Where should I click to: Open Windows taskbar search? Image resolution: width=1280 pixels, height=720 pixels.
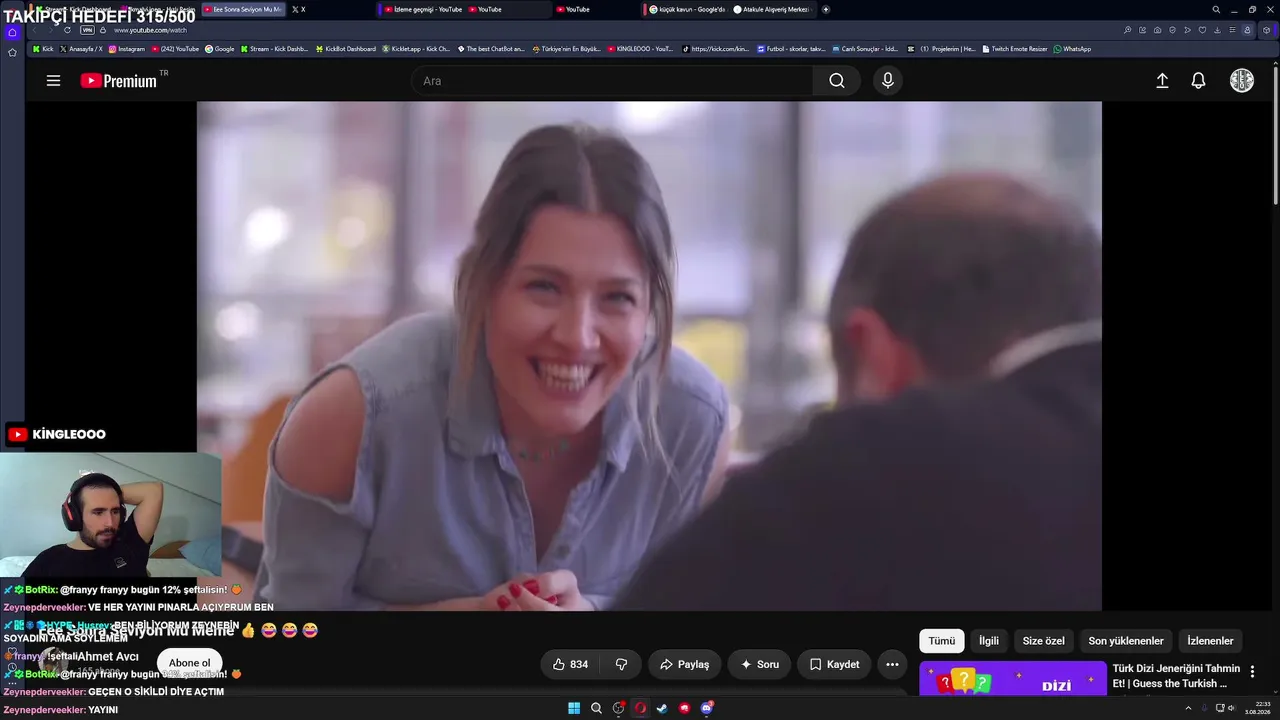click(596, 708)
